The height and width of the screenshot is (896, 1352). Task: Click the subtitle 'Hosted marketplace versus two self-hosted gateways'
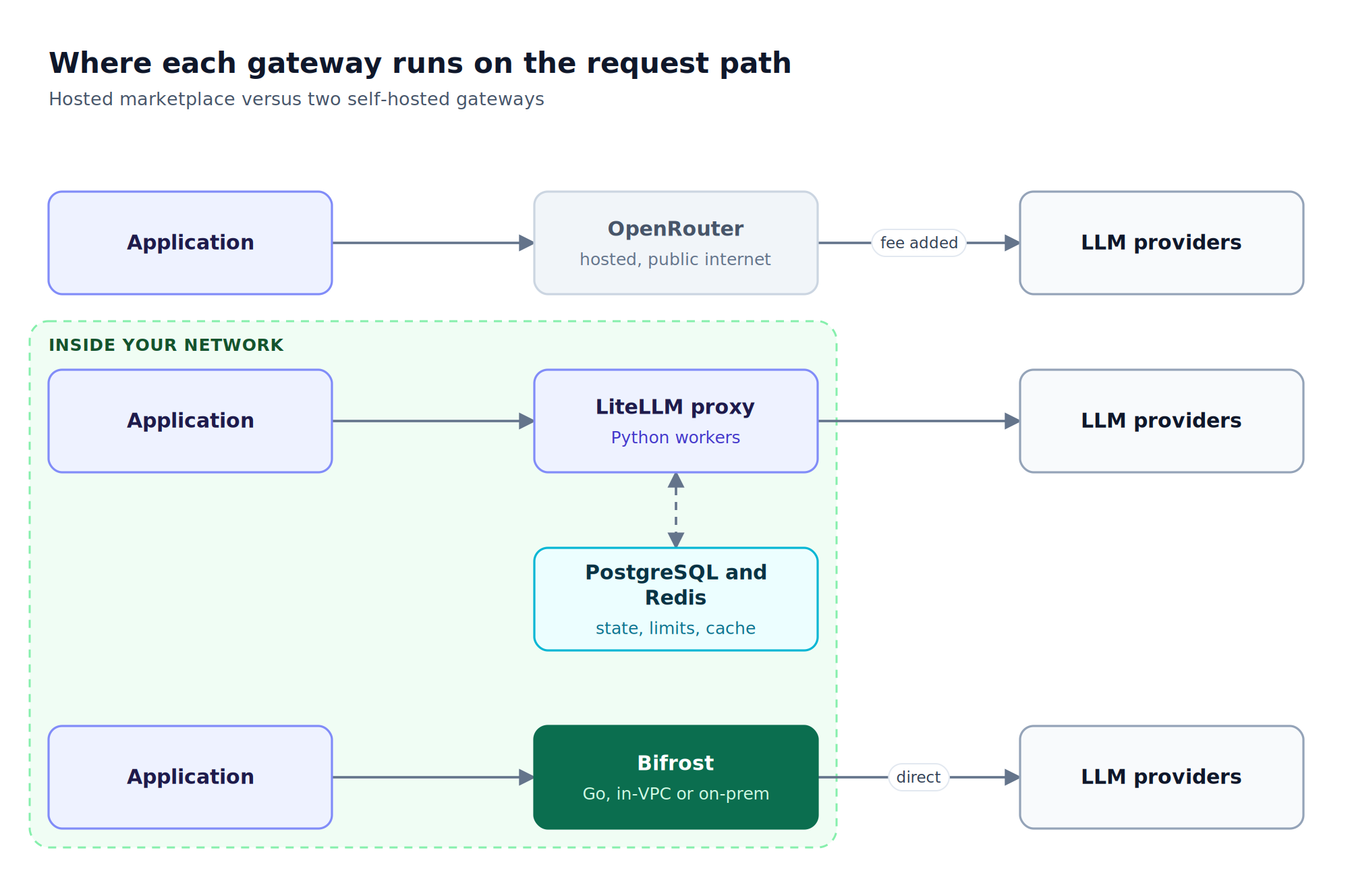296,99
